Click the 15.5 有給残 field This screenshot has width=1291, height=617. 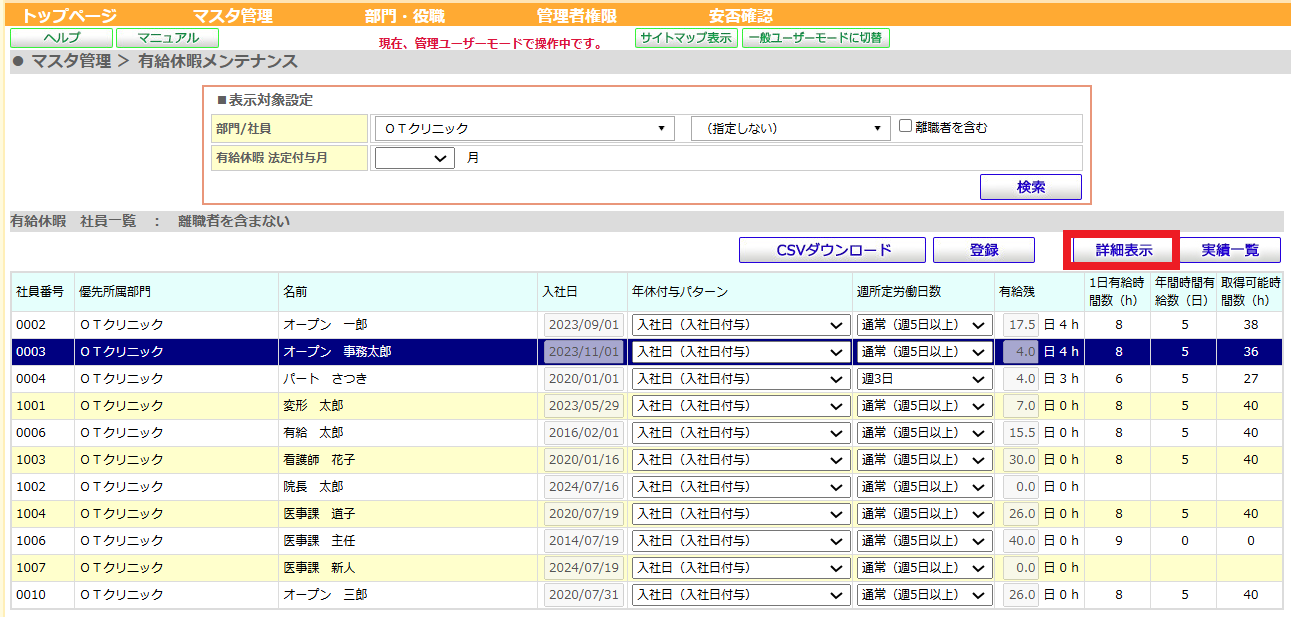point(1020,433)
